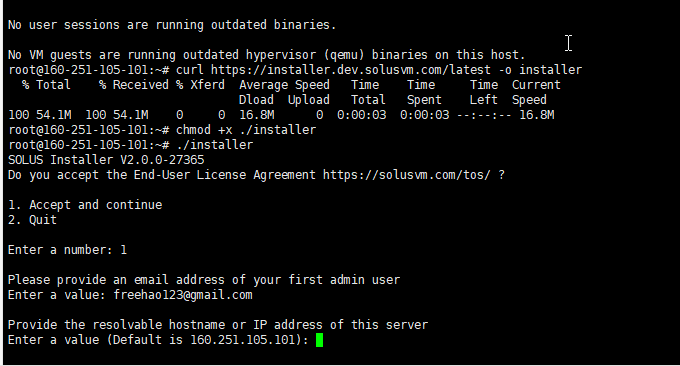
Task: Click the '0:00:03' Time Total value
Action: click(x=362, y=115)
